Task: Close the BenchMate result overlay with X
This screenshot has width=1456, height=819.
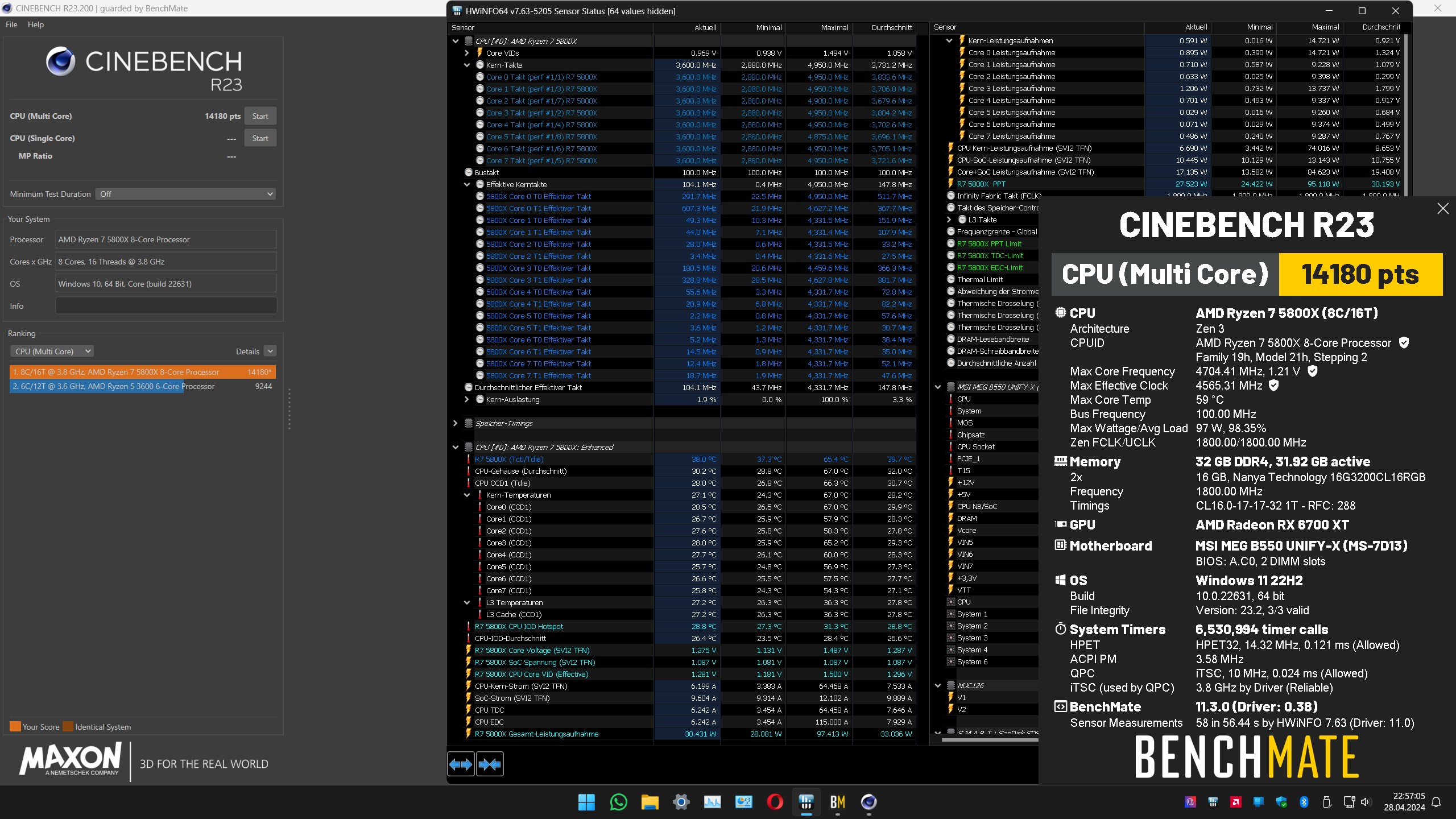Action: pos(1443,209)
